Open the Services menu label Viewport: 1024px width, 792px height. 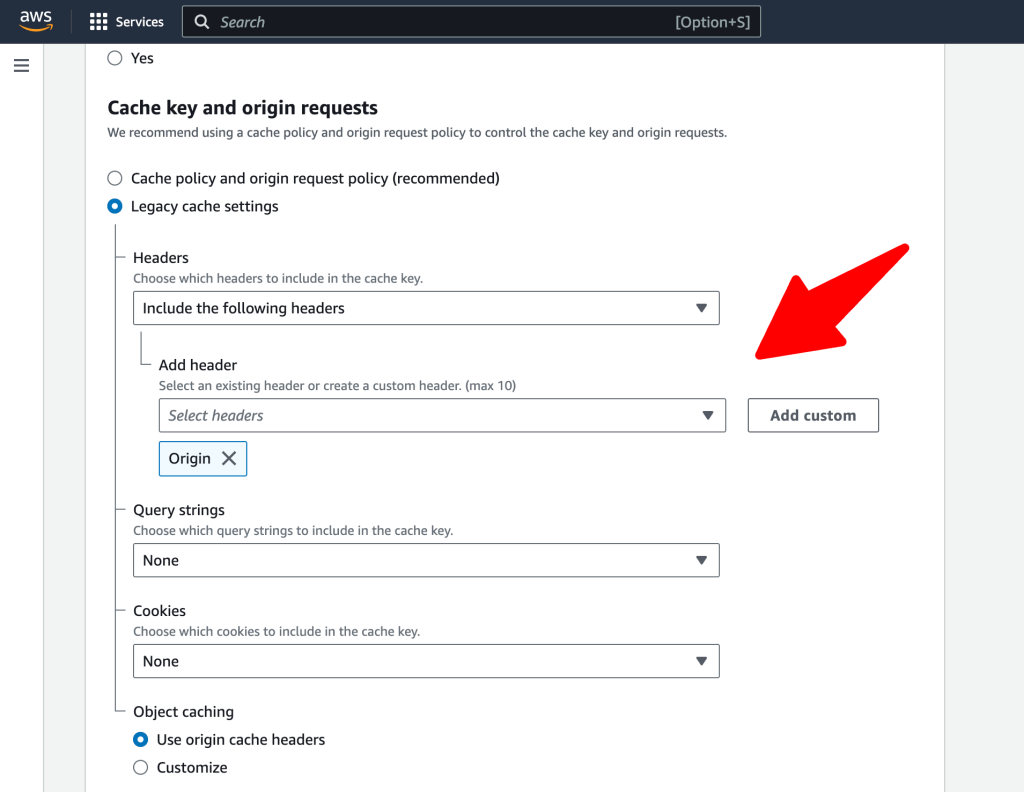pyautogui.click(x=140, y=22)
